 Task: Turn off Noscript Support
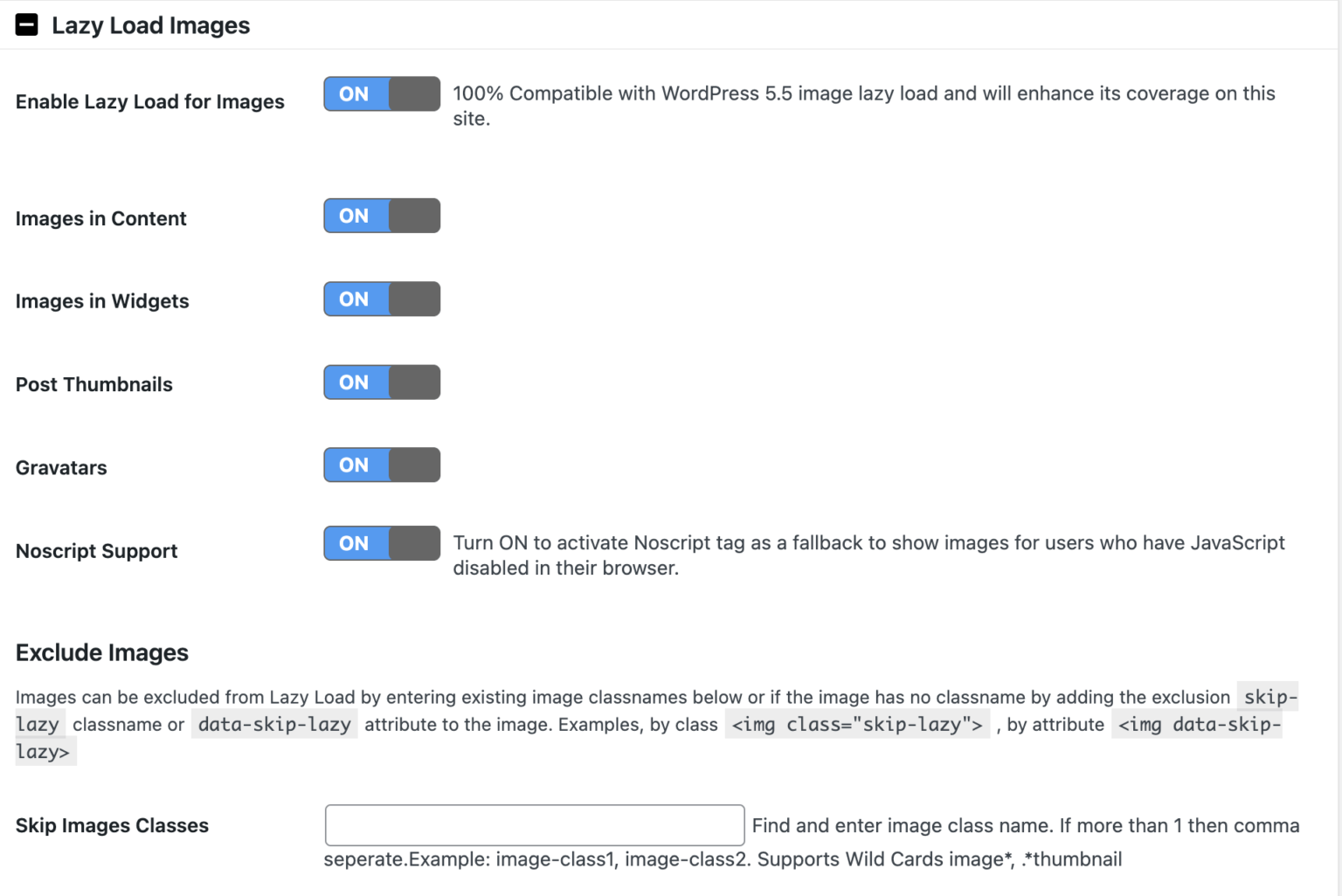pos(382,543)
